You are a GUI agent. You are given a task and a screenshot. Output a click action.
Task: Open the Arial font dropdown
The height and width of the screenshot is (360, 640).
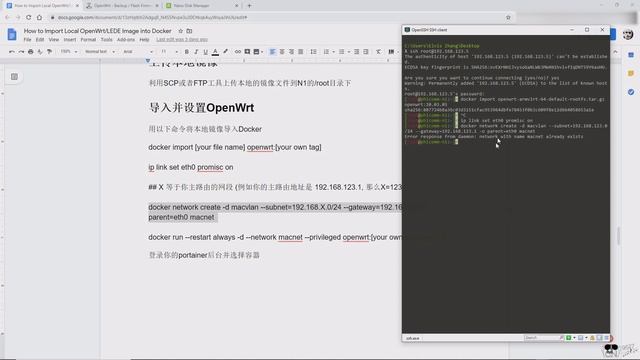pos(138,52)
